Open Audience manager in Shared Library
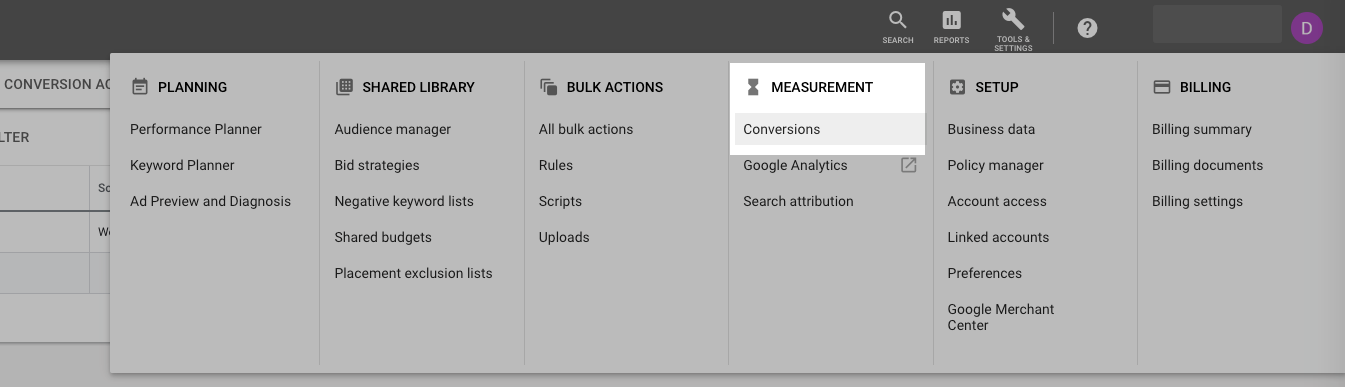 (x=392, y=129)
